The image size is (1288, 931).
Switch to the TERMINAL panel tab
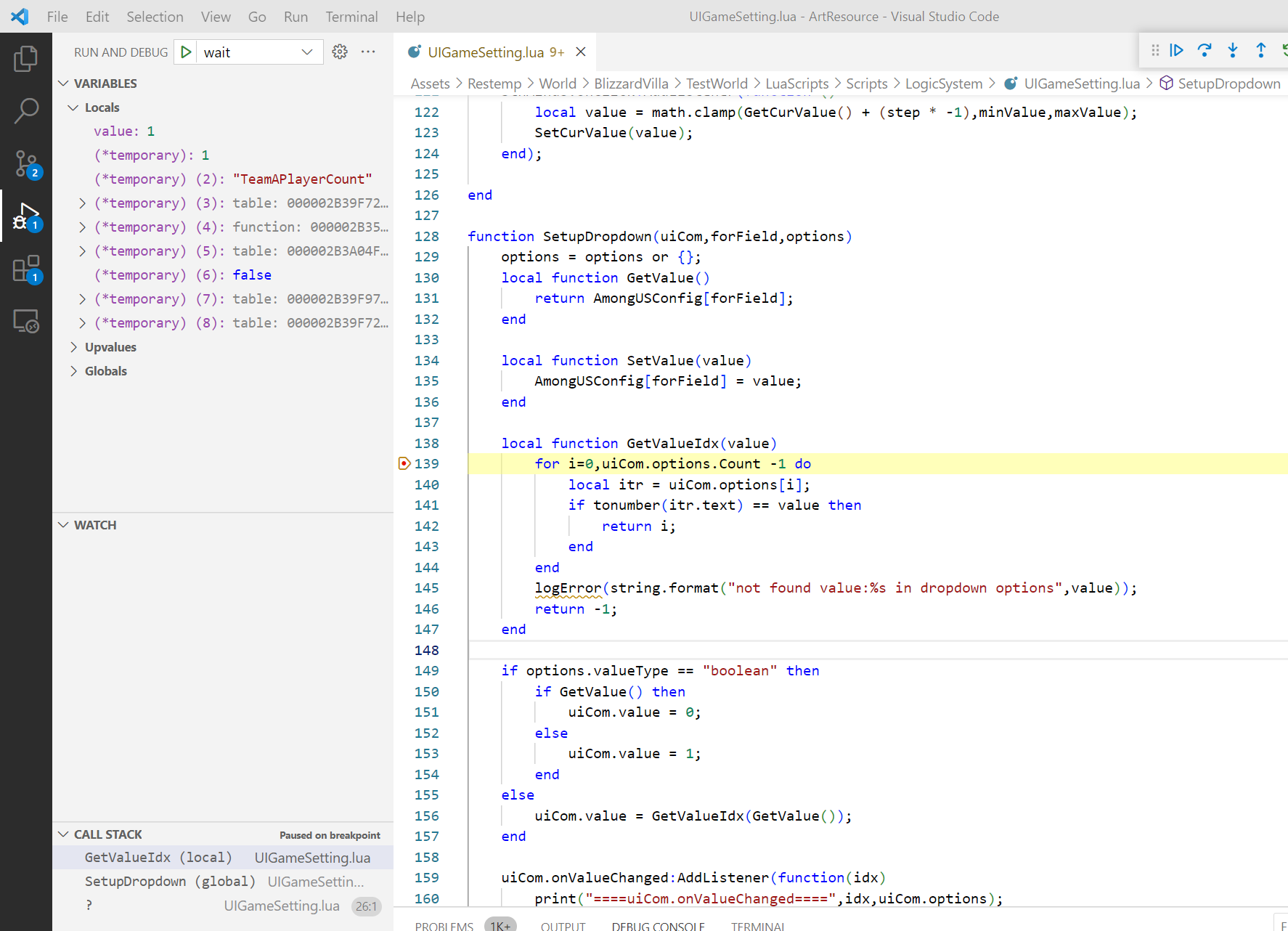[x=758, y=926]
